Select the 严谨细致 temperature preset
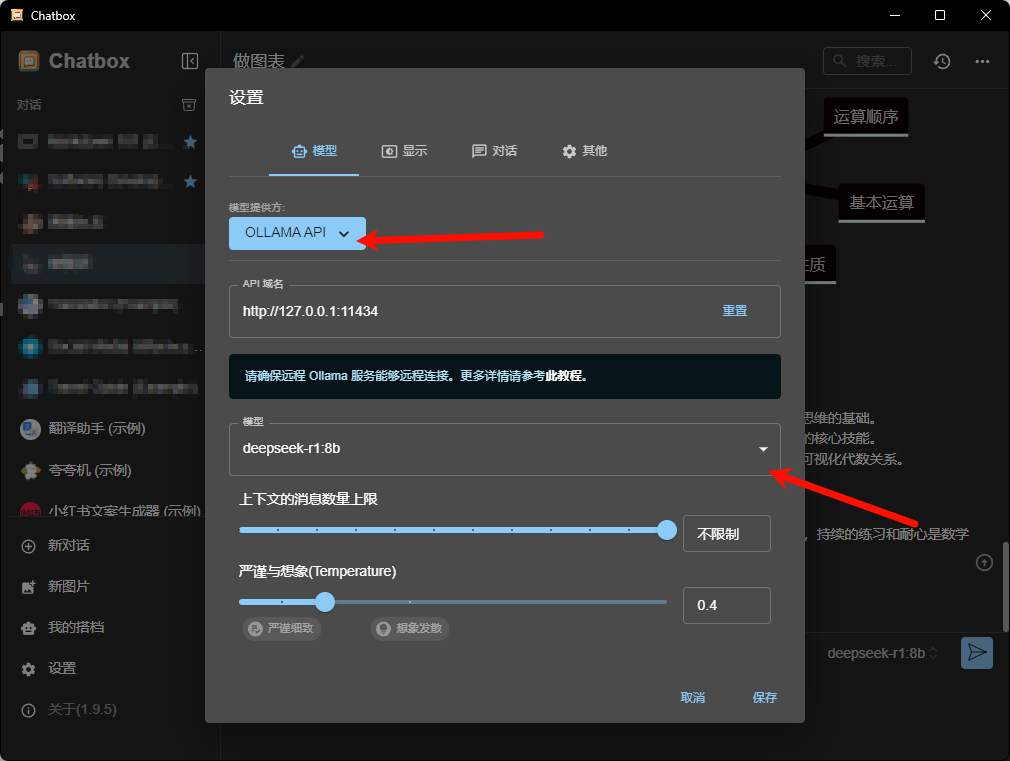Screen dimensions: 1010x761 [x=282, y=629]
